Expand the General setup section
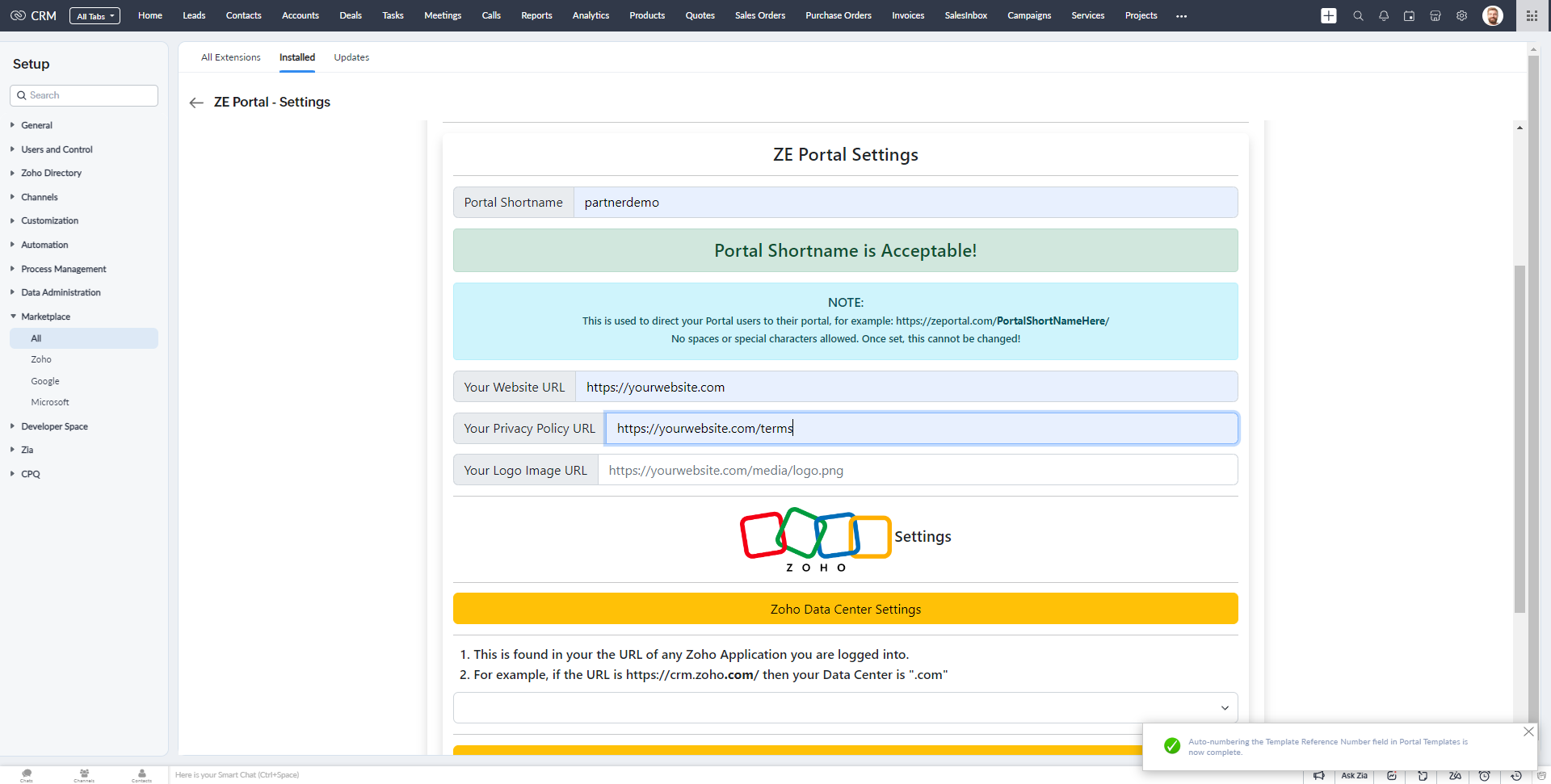1551x784 pixels. (x=36, y=125)
